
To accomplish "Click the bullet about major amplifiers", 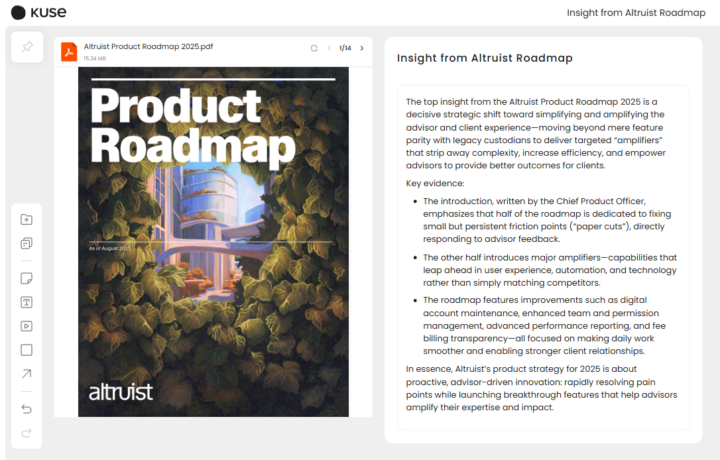I will (549, 270).
